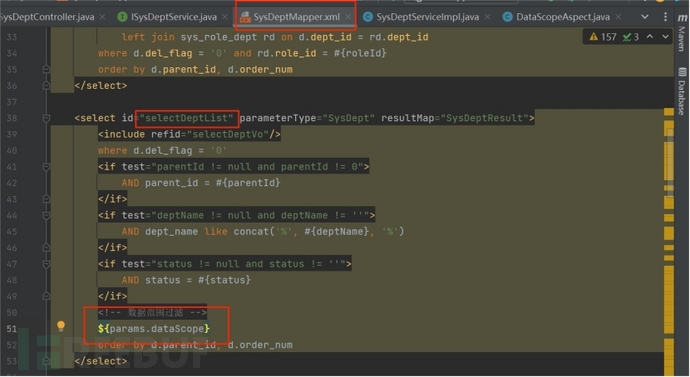
Task: Collapse the deptName if block on line 44
Action: (x=46, y=215)
